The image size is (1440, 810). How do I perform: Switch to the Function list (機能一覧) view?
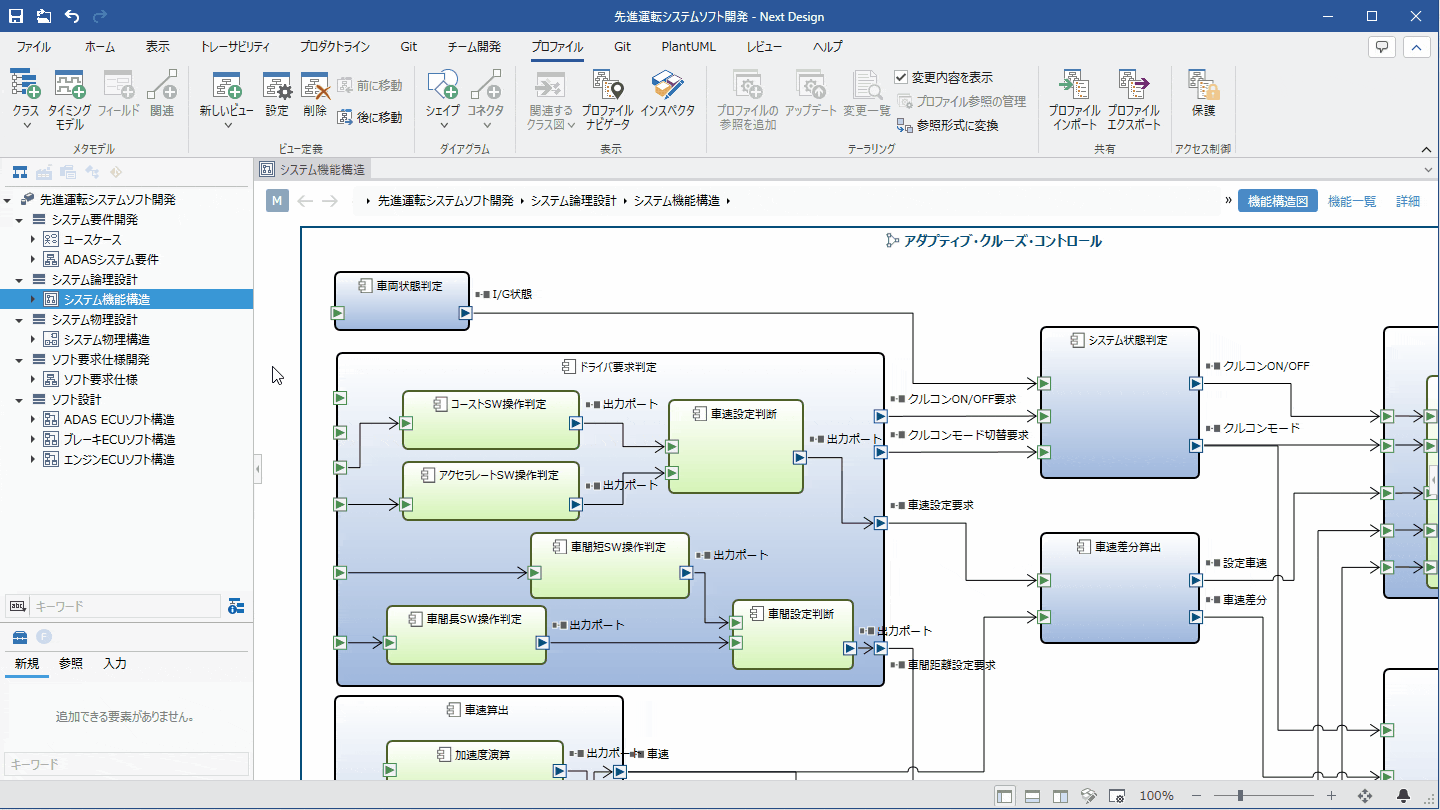coord(1352,201)
